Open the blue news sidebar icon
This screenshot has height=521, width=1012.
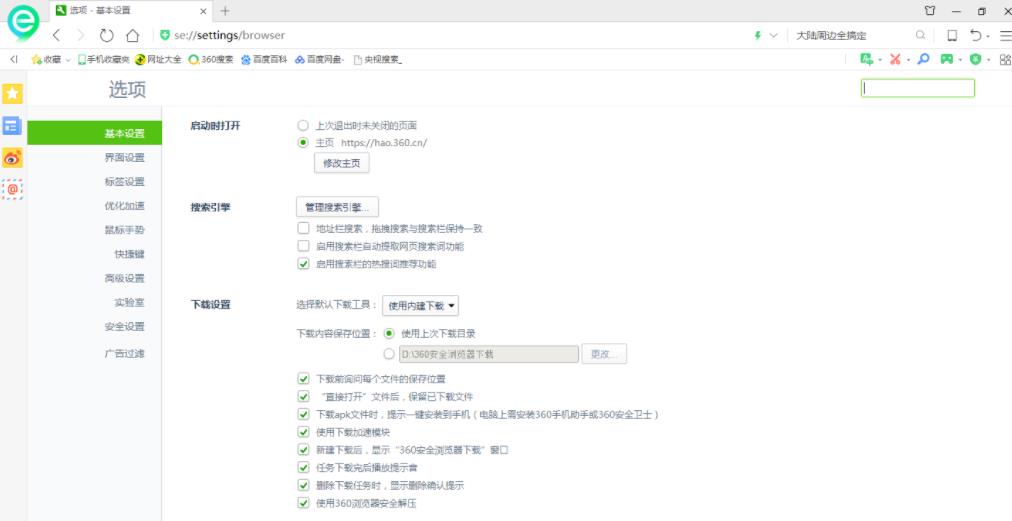click(12, 125)
